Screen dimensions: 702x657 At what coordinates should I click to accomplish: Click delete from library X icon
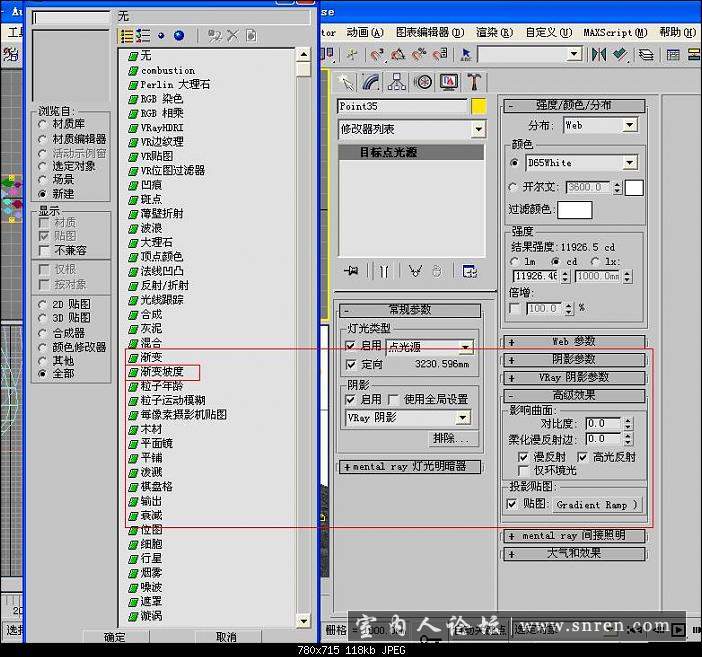(232, 35)
